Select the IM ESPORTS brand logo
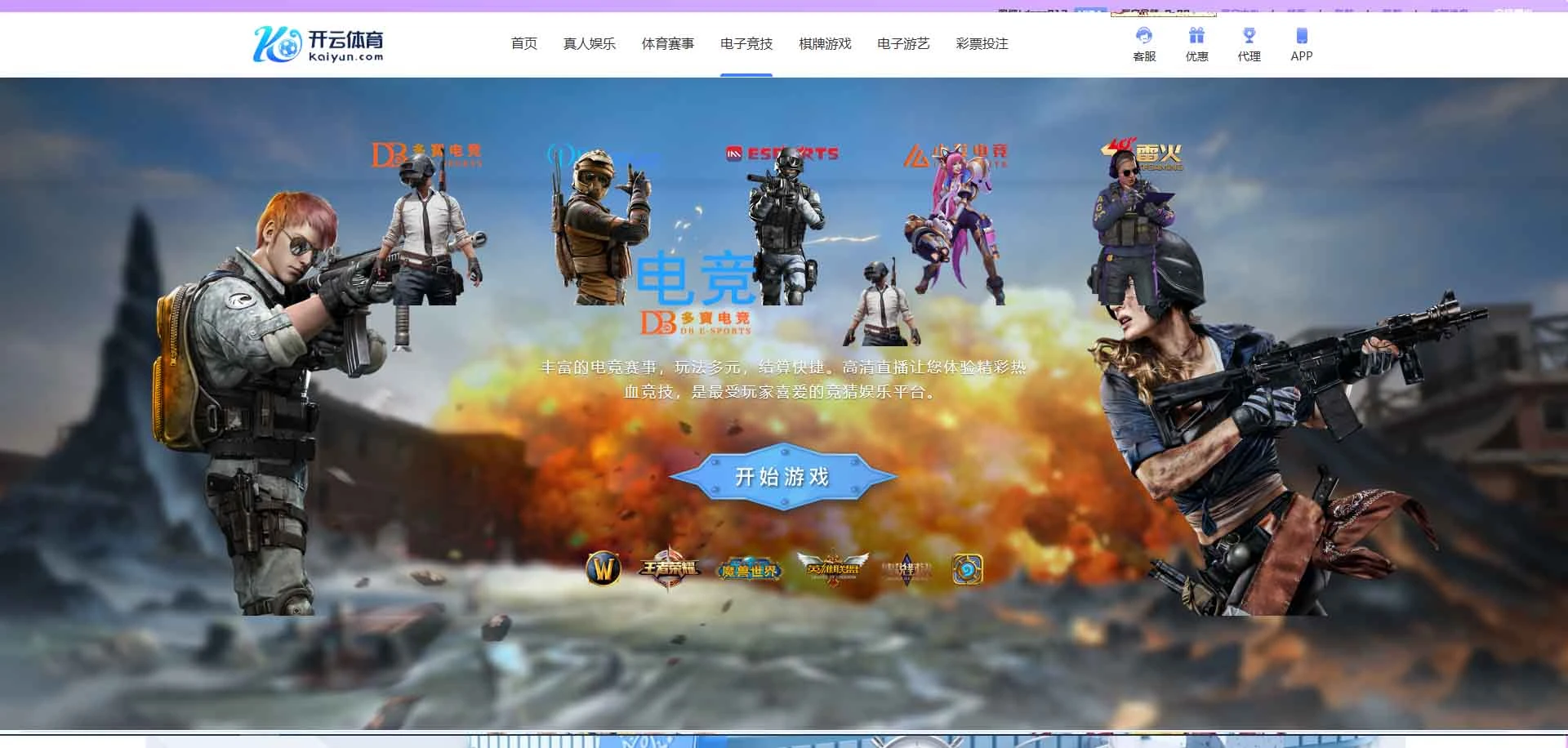 tap(780, 152)
